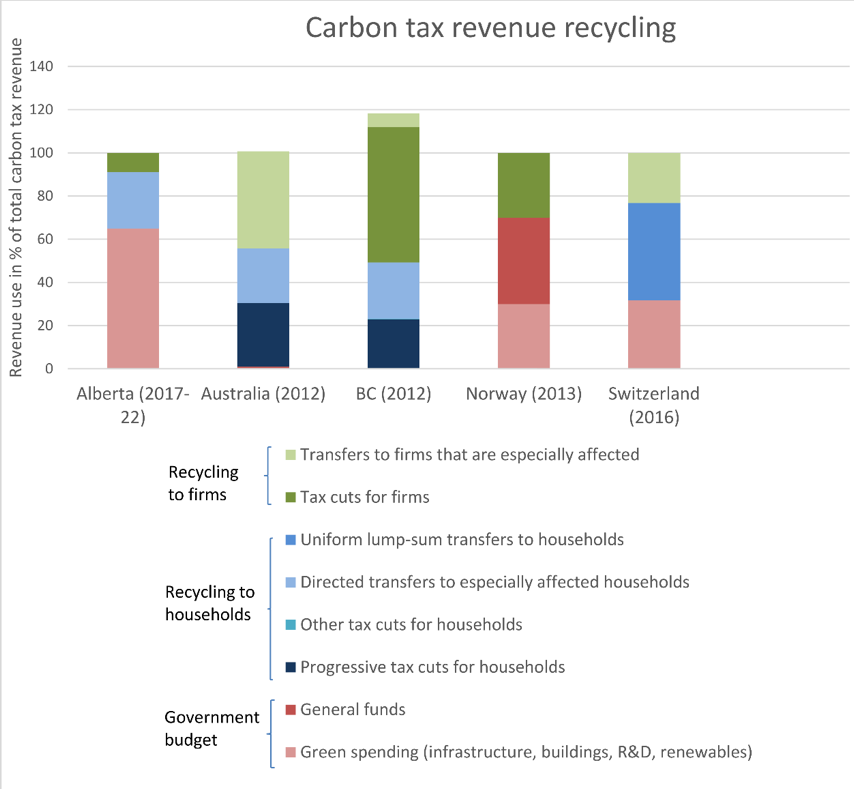Click the teal 'Other tax cuts for households' swatch

[290, 625]
